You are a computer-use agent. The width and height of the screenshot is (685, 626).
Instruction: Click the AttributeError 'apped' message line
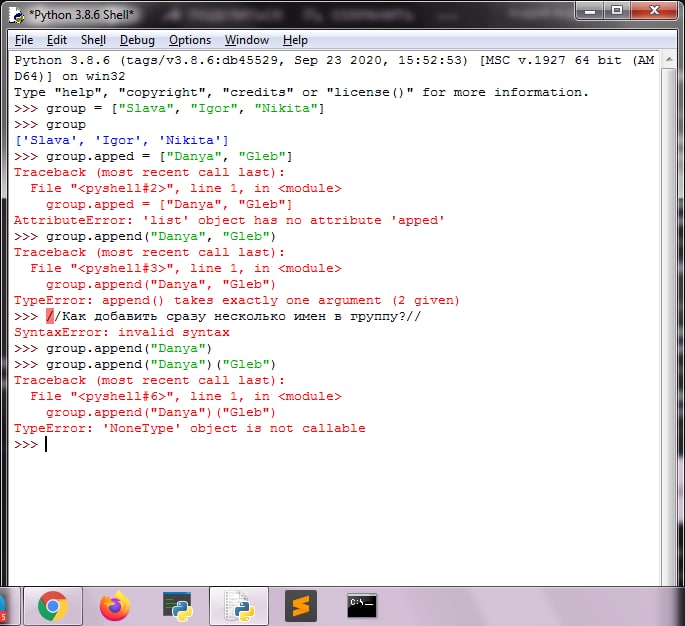[x=229, y=220]
